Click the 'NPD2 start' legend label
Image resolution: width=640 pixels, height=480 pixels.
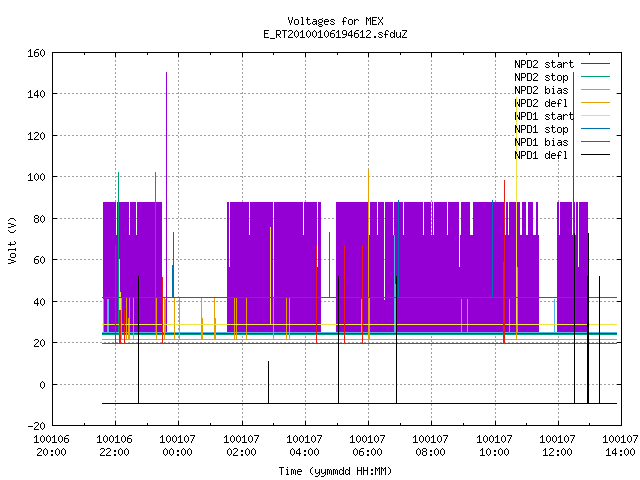click(x=544, y=64)
